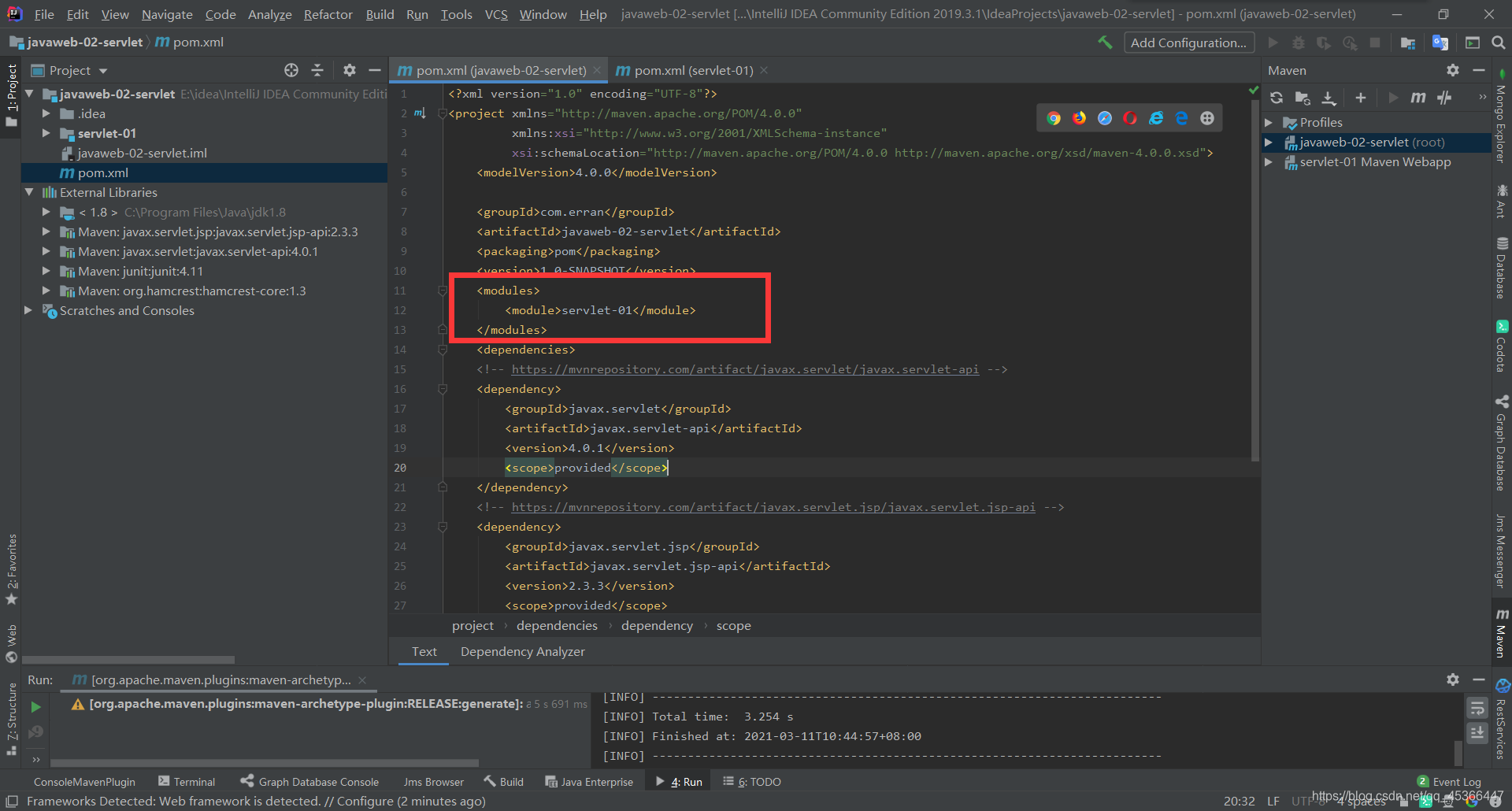The height and width of the screenshot is (811, 1512).
Task: Open Project view dropdown selector
Action: click(69, 70)
